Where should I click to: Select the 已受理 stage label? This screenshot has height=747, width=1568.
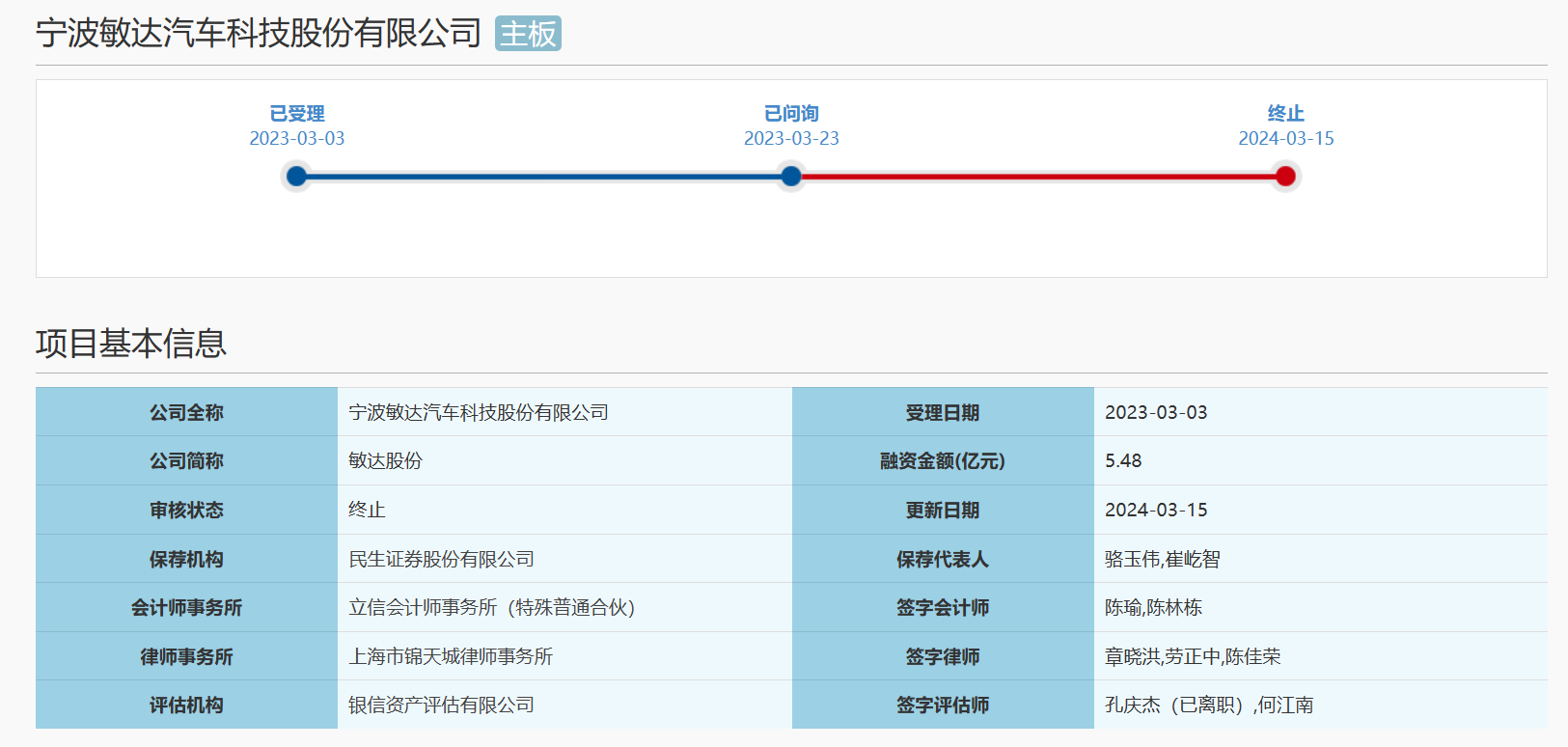pos(297,113)
